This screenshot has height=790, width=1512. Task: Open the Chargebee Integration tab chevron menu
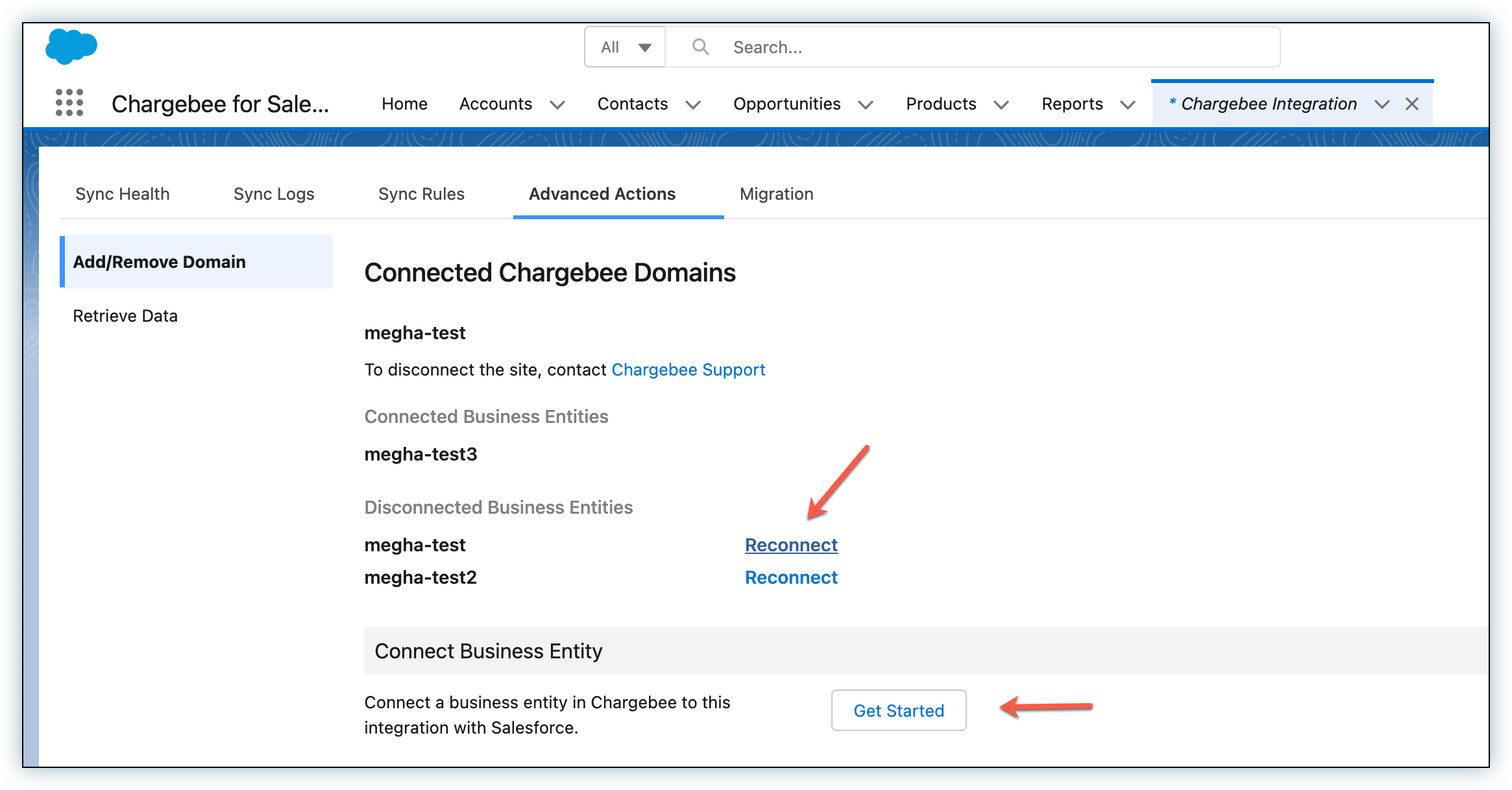click(x=1382, y=104)
